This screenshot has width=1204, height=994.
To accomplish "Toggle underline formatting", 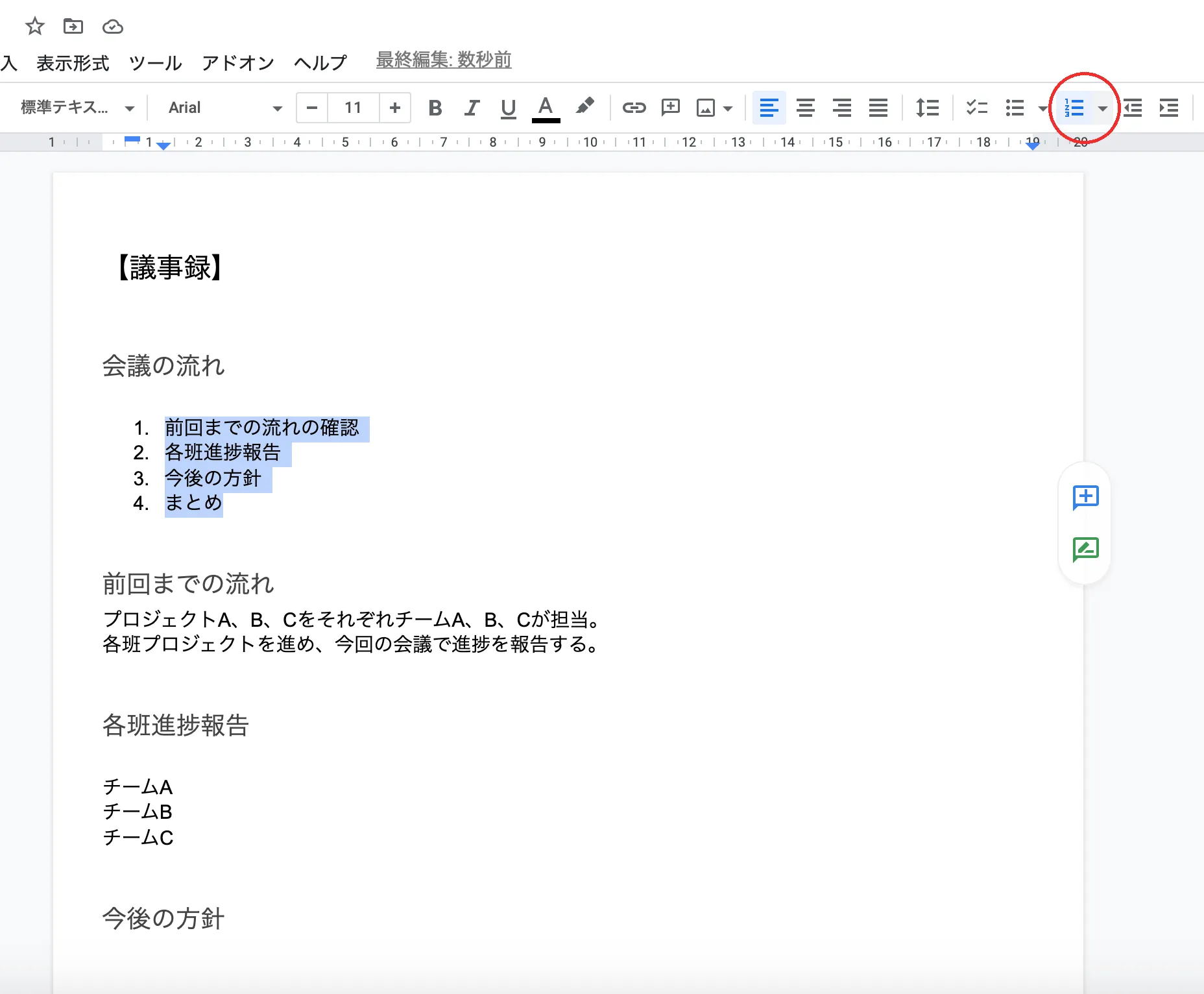I will click(x=508, y=108).
